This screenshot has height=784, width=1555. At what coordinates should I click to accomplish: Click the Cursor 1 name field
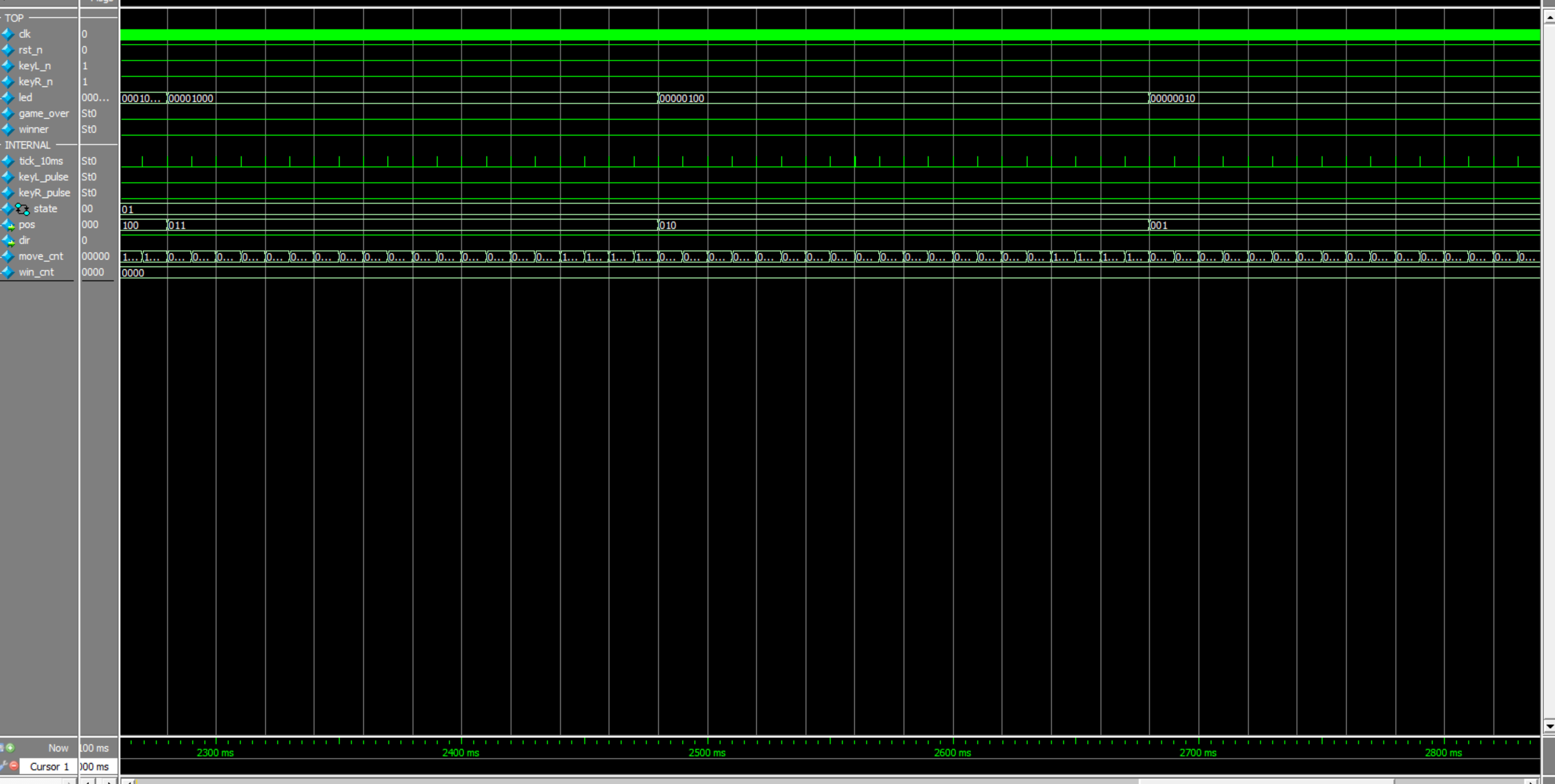[49, 767]
